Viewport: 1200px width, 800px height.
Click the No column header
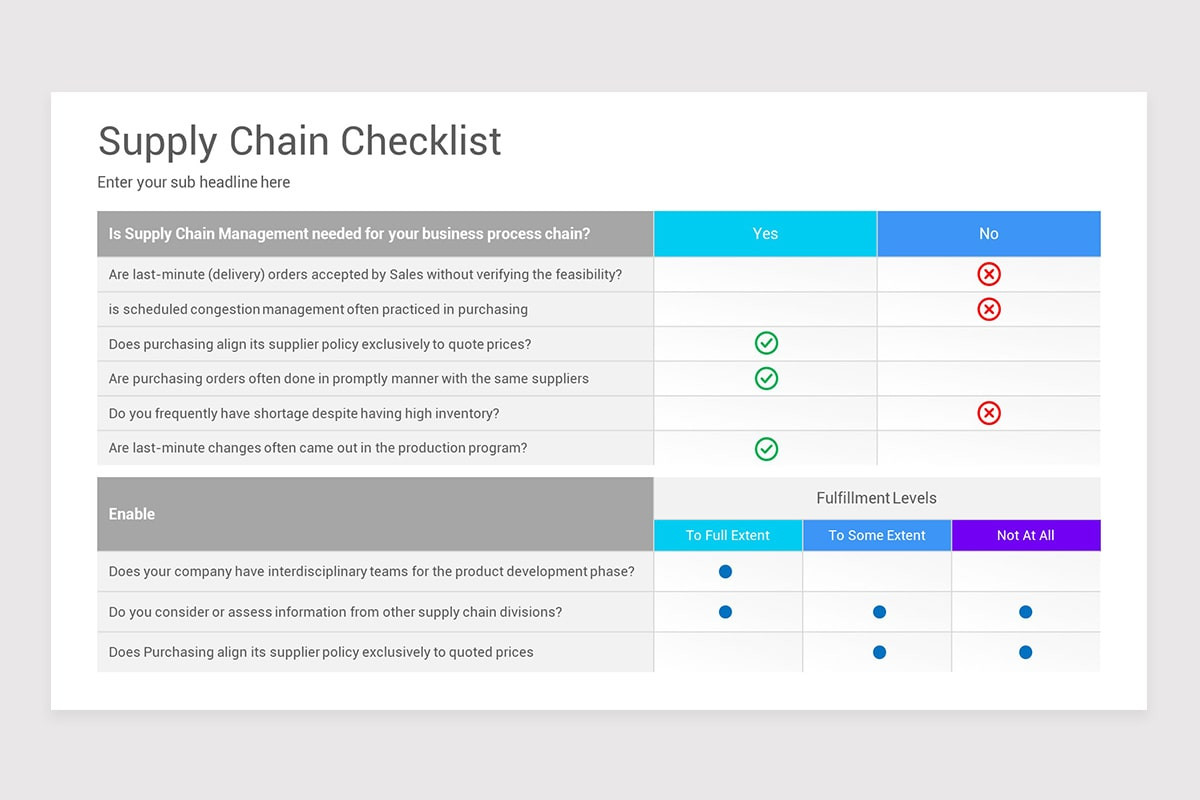[989, 234]
